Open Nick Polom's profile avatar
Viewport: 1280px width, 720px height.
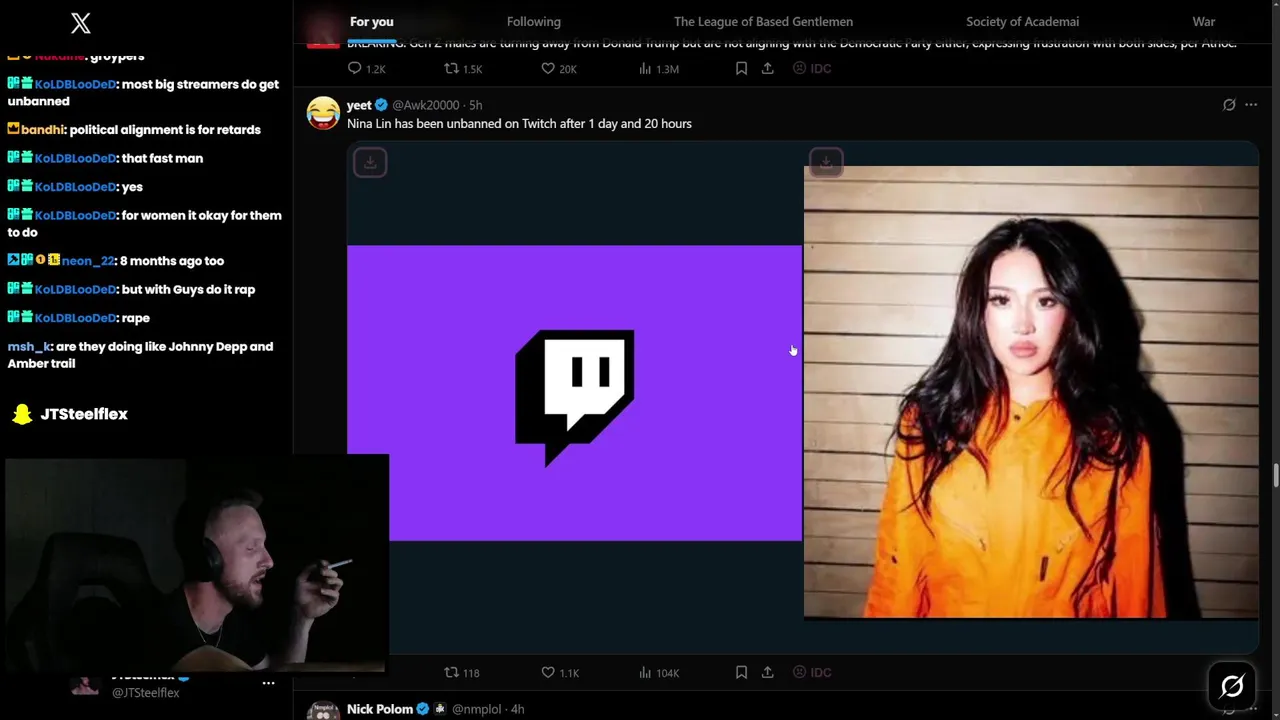tap(322, 711)
